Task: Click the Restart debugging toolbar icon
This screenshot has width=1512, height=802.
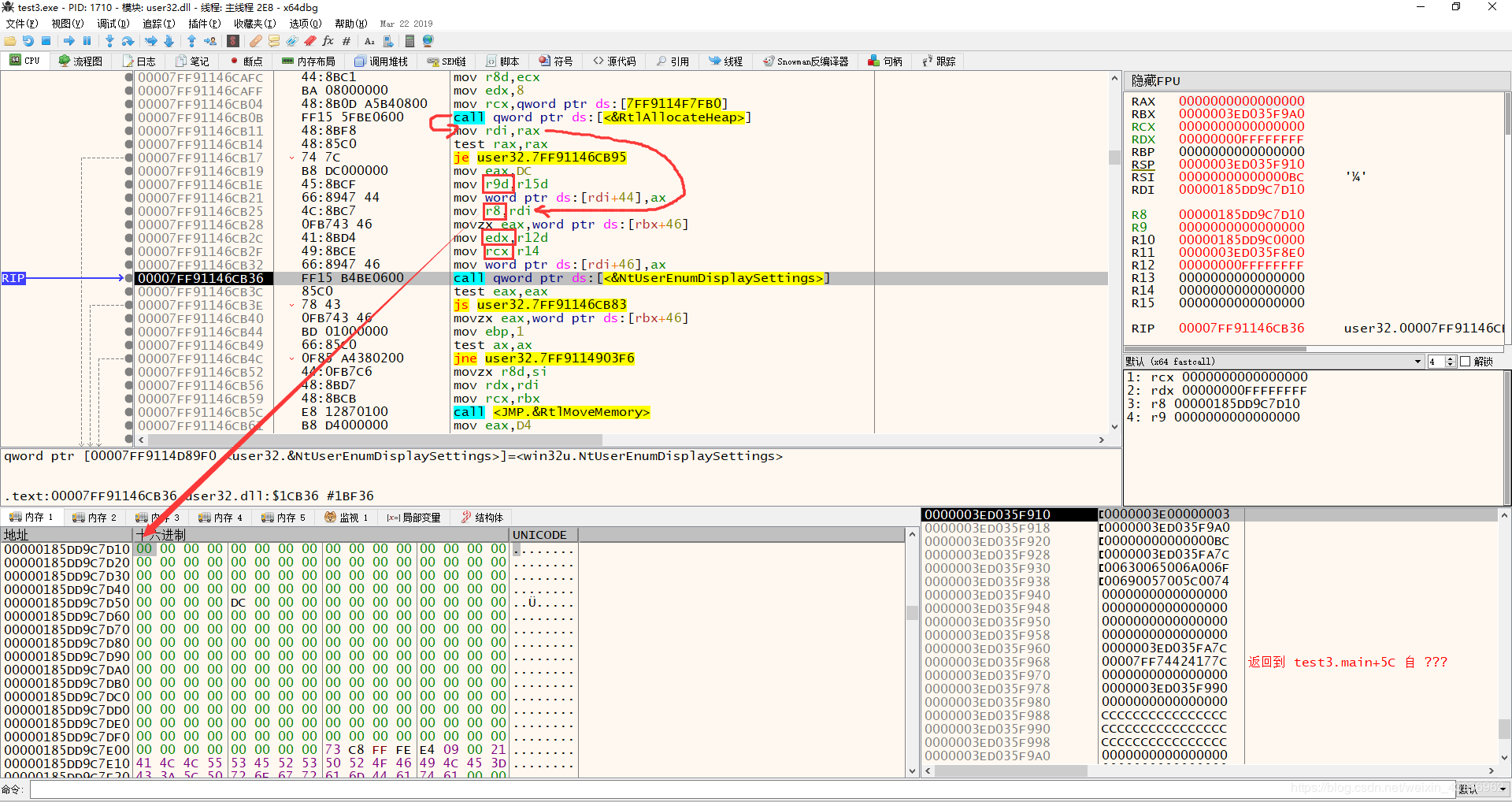Action: [28, 41]
